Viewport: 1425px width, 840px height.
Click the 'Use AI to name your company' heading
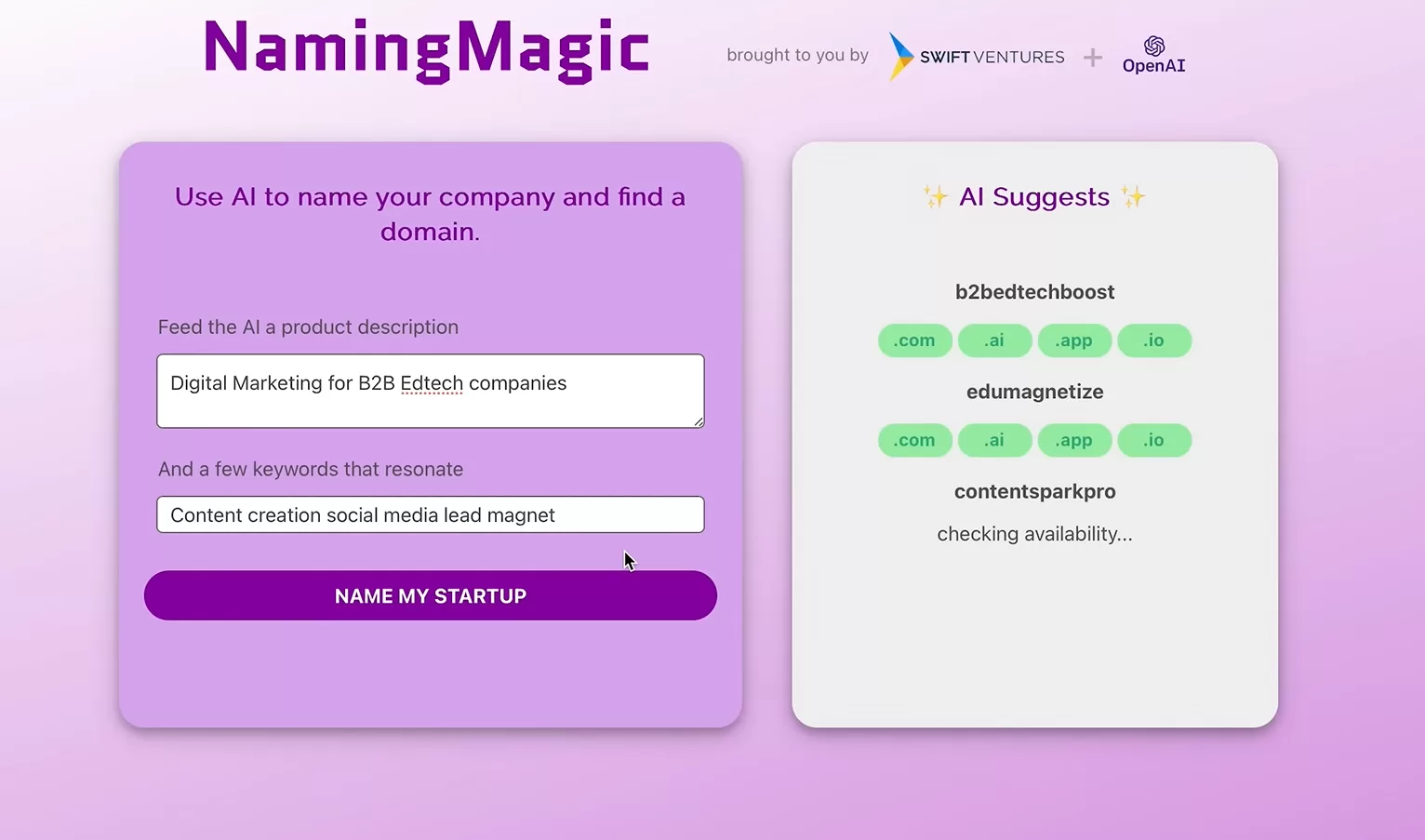tap(430, 214)
